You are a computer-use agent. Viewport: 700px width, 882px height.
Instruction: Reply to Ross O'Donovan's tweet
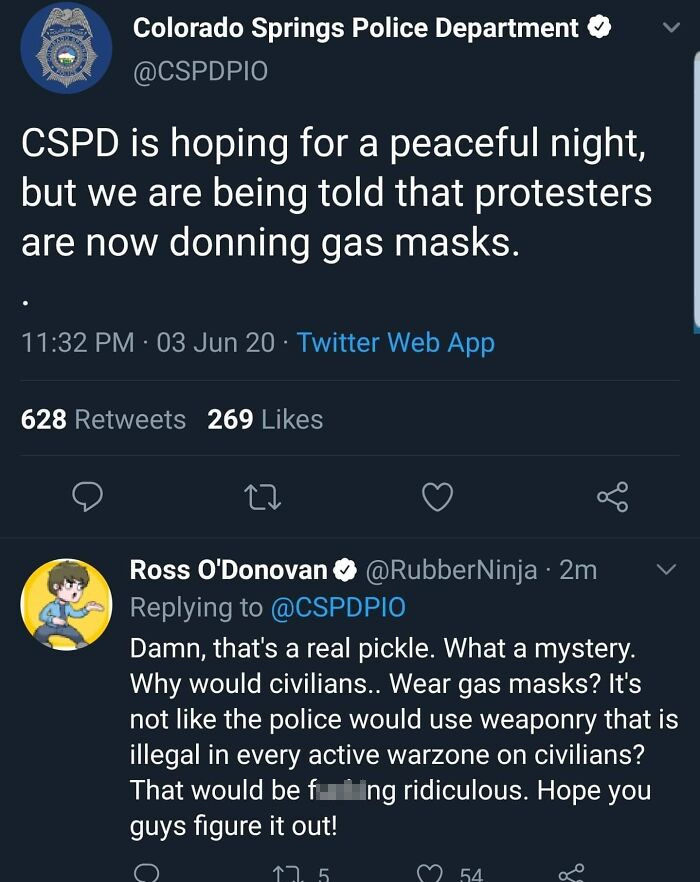(x=148, y=872)
